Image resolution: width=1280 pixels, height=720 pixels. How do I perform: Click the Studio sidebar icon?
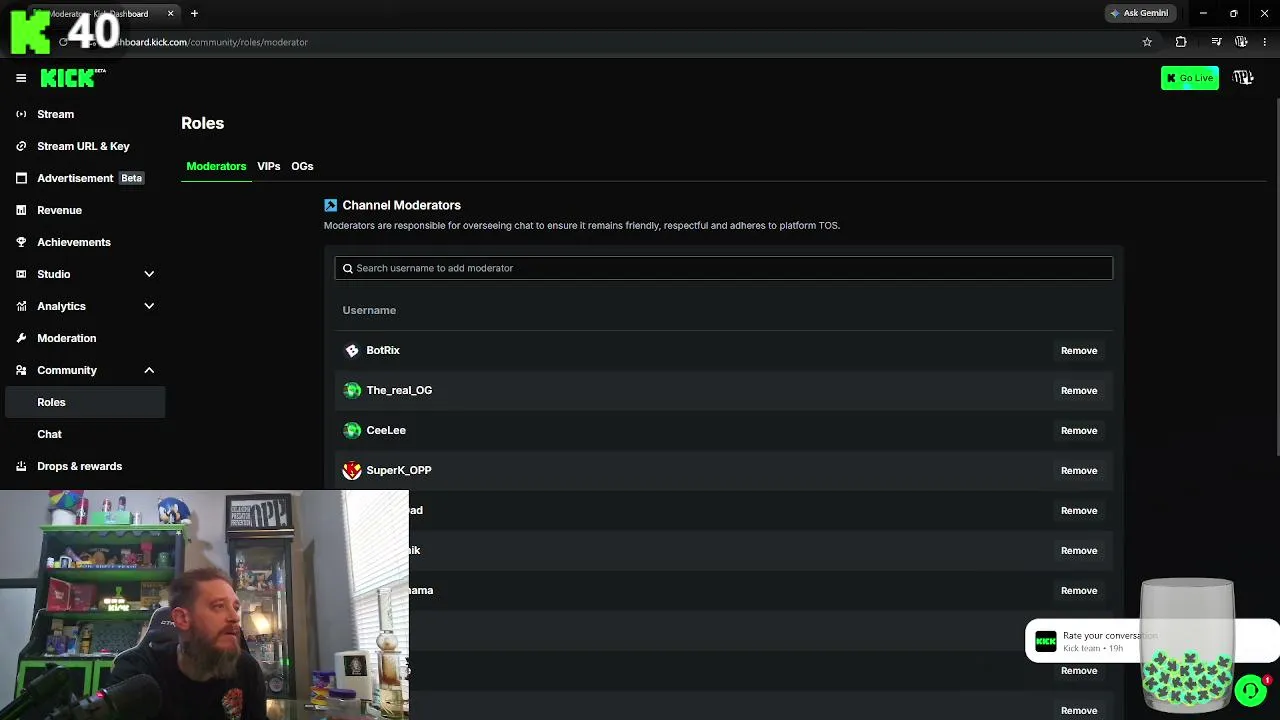[x=21, y=274]
